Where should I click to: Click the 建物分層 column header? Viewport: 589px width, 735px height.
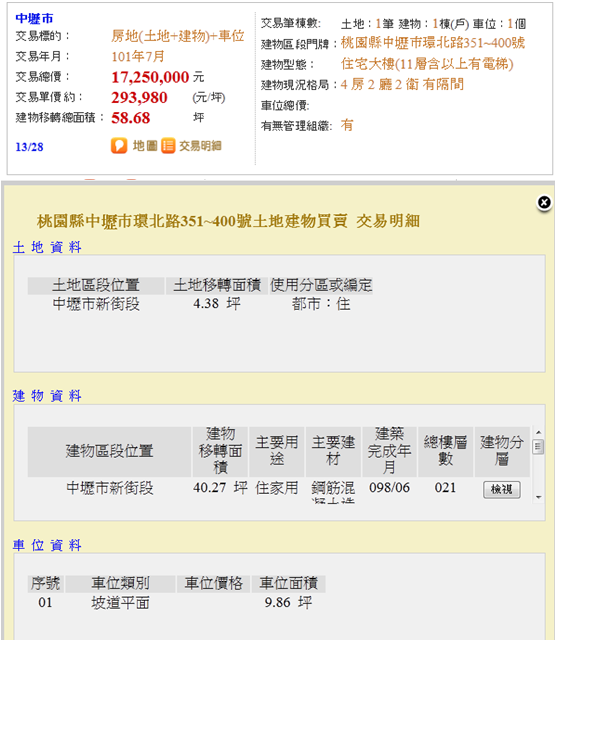[x=502, y=450]
